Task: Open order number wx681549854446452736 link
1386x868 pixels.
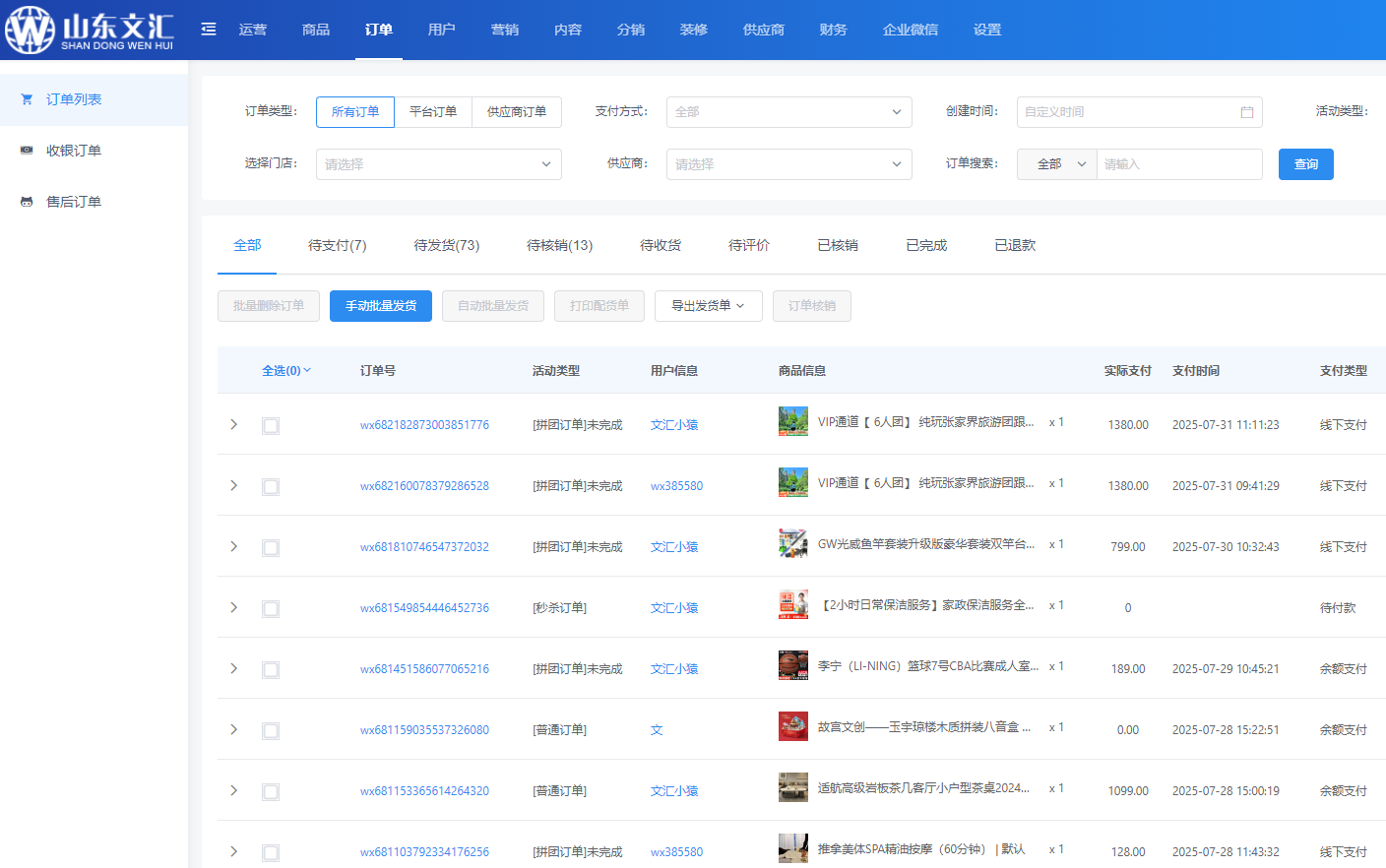Action: 424,608
